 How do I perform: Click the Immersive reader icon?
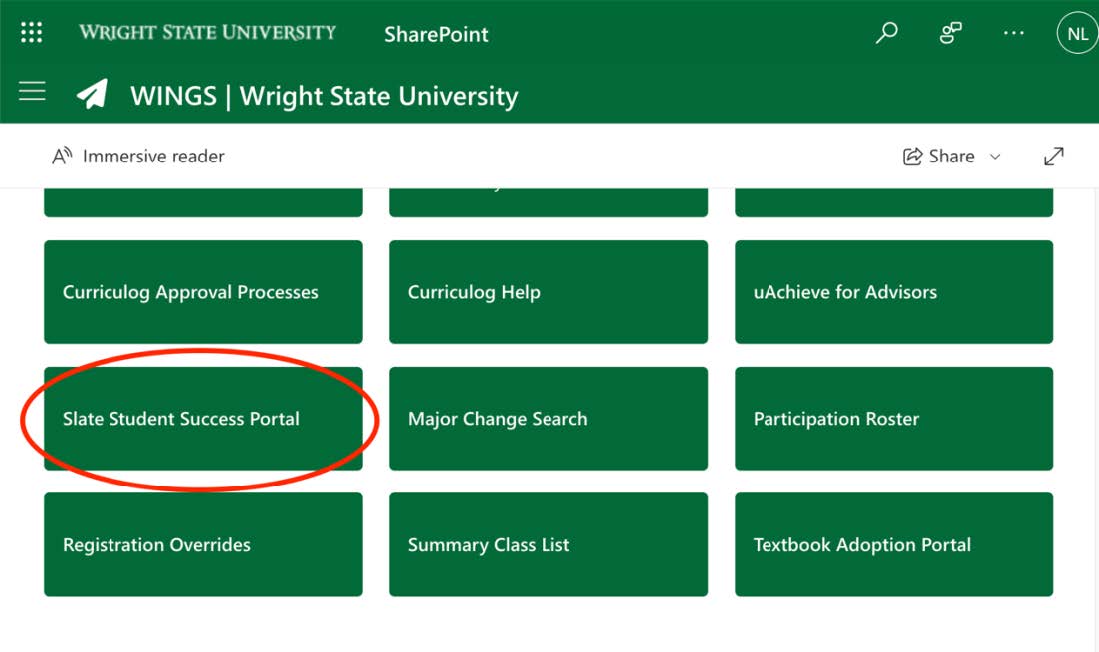[x=60, y=156]
